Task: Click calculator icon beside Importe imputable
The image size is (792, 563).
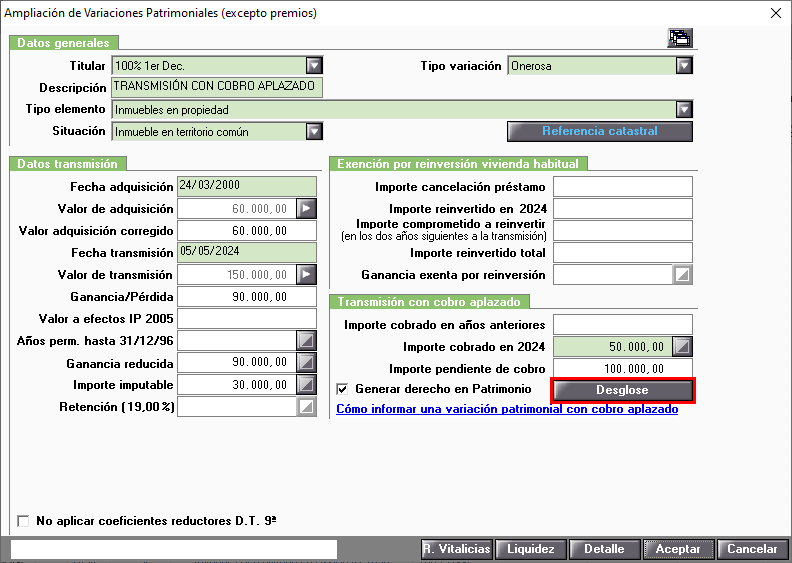Action: (x=307, y=385)
